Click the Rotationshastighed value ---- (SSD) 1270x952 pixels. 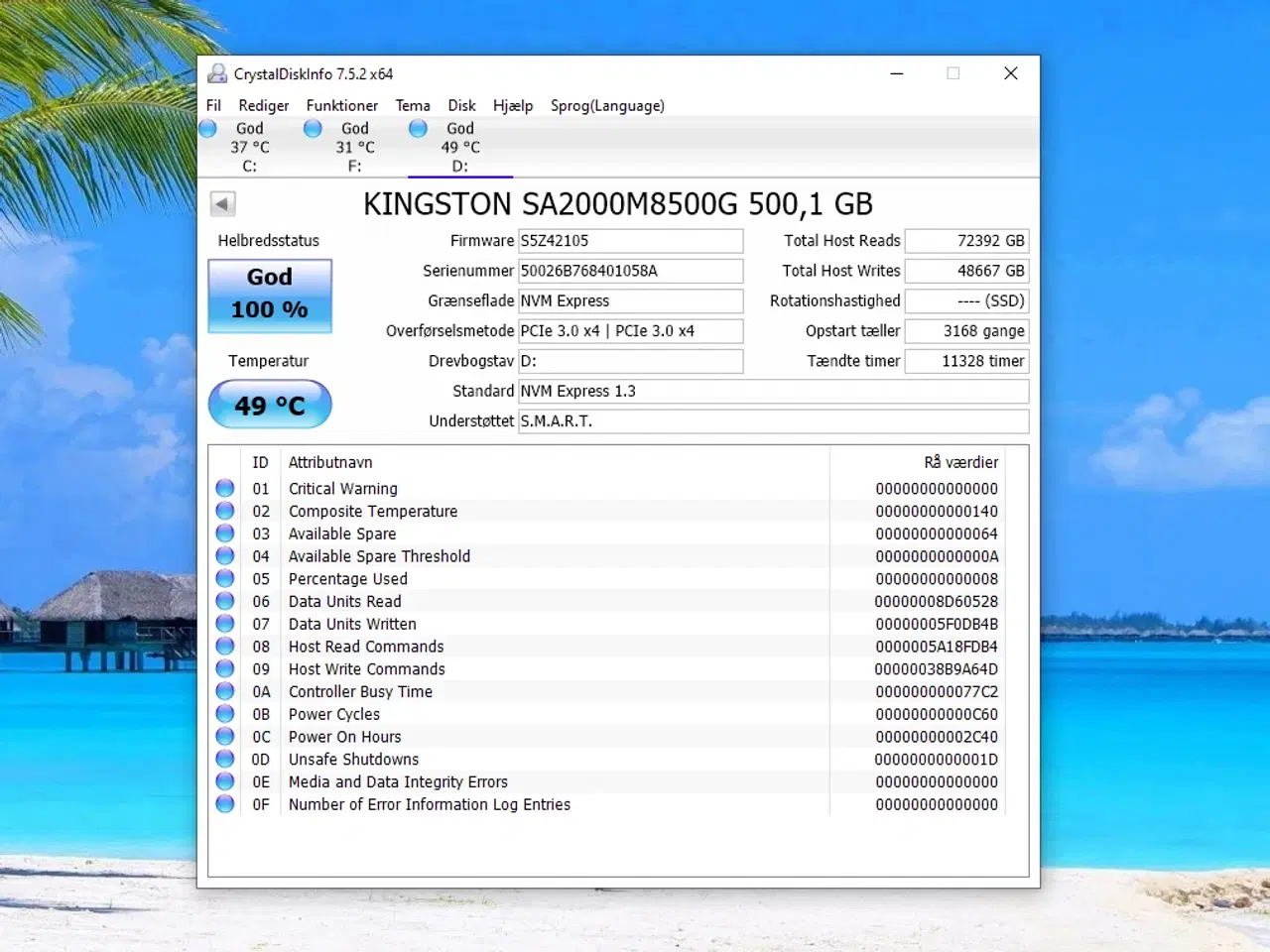(967, 300)
